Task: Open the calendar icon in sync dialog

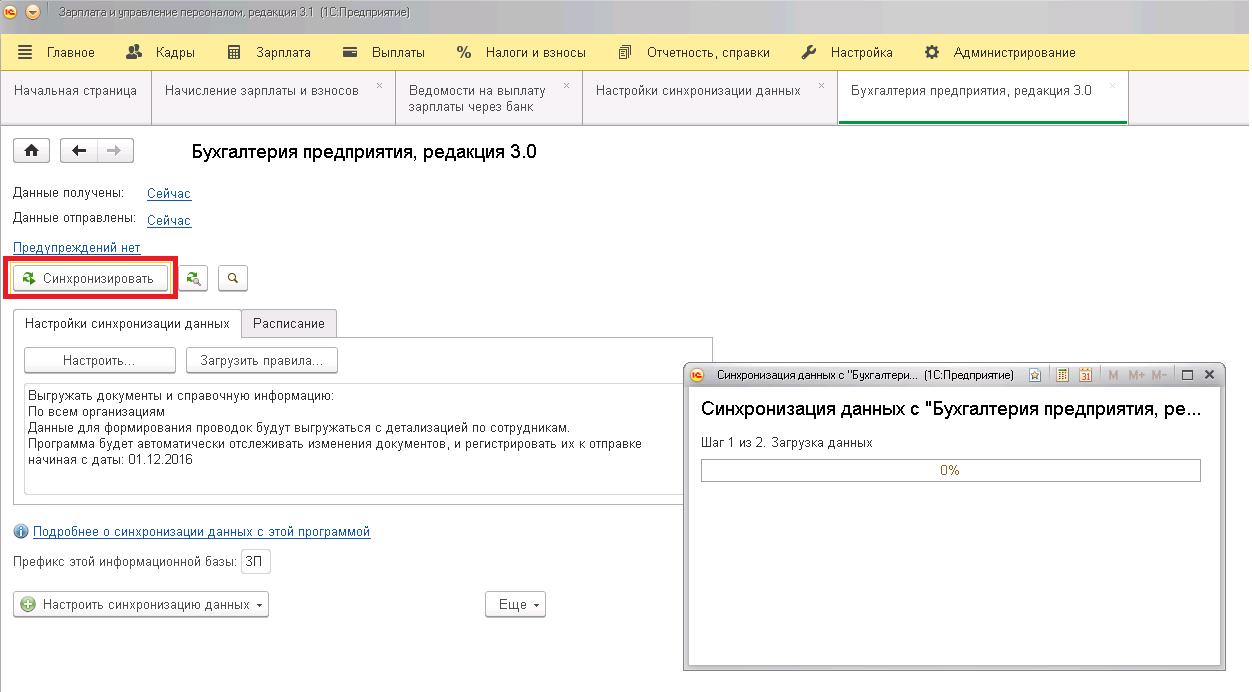Action: coord(1085,375)
